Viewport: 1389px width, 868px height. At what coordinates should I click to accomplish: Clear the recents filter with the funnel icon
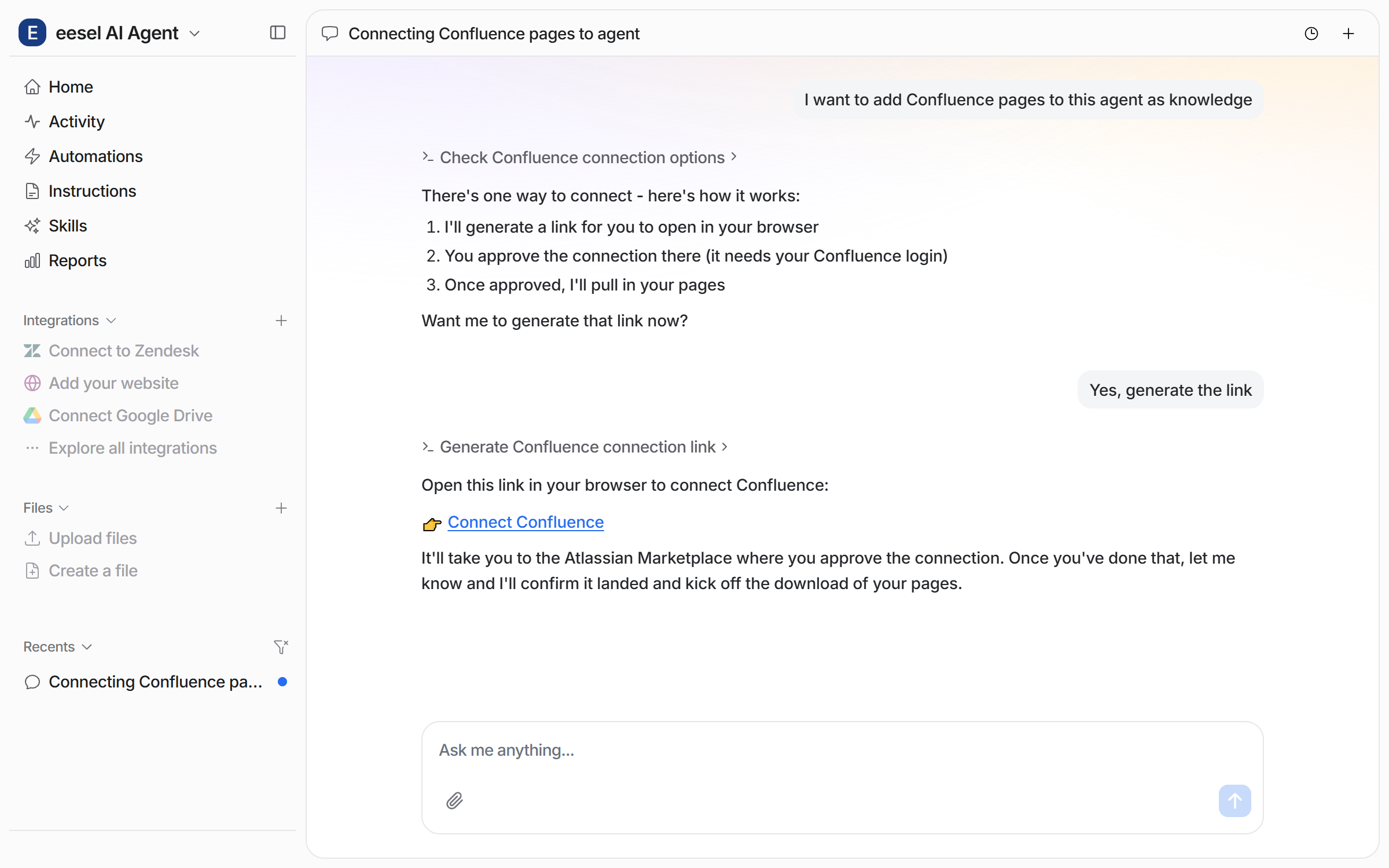pos(281,647)
